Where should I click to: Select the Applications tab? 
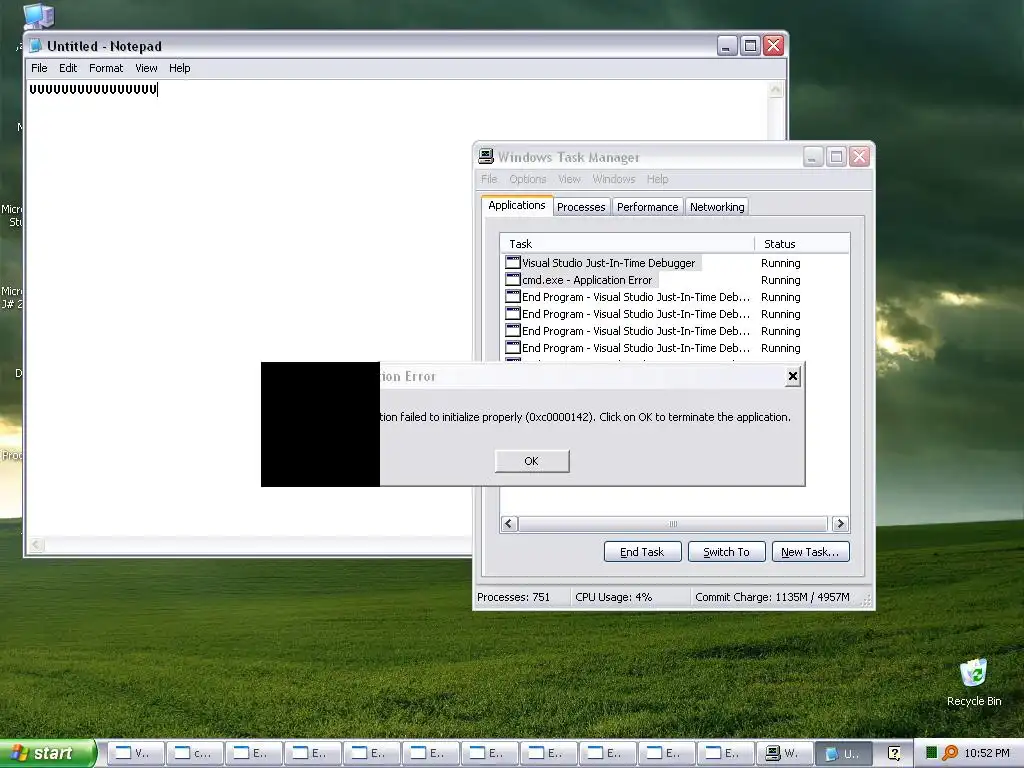click(x=517, y=205)
